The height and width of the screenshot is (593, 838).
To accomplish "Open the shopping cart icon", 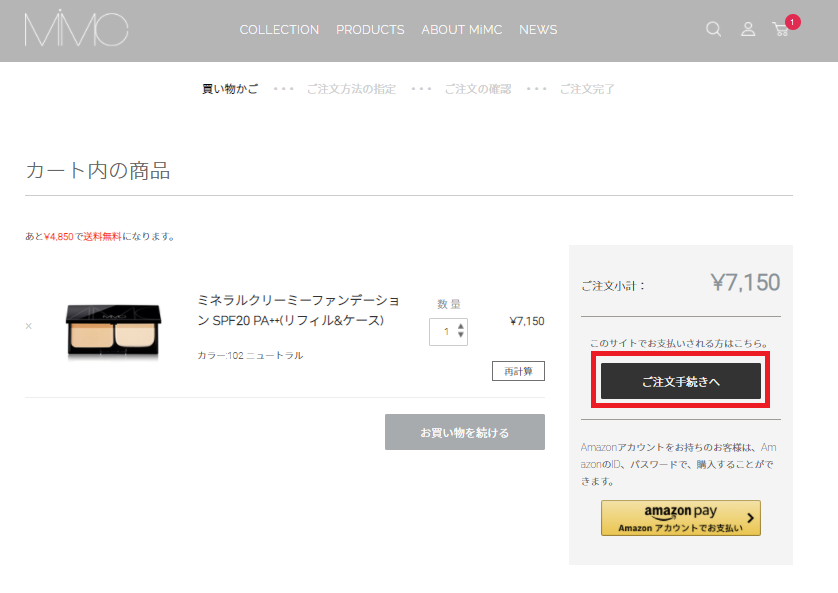I will [x=781, y=30].
